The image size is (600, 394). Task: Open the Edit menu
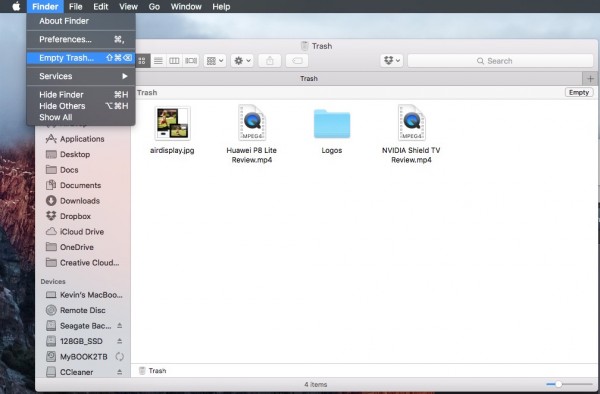101,7
